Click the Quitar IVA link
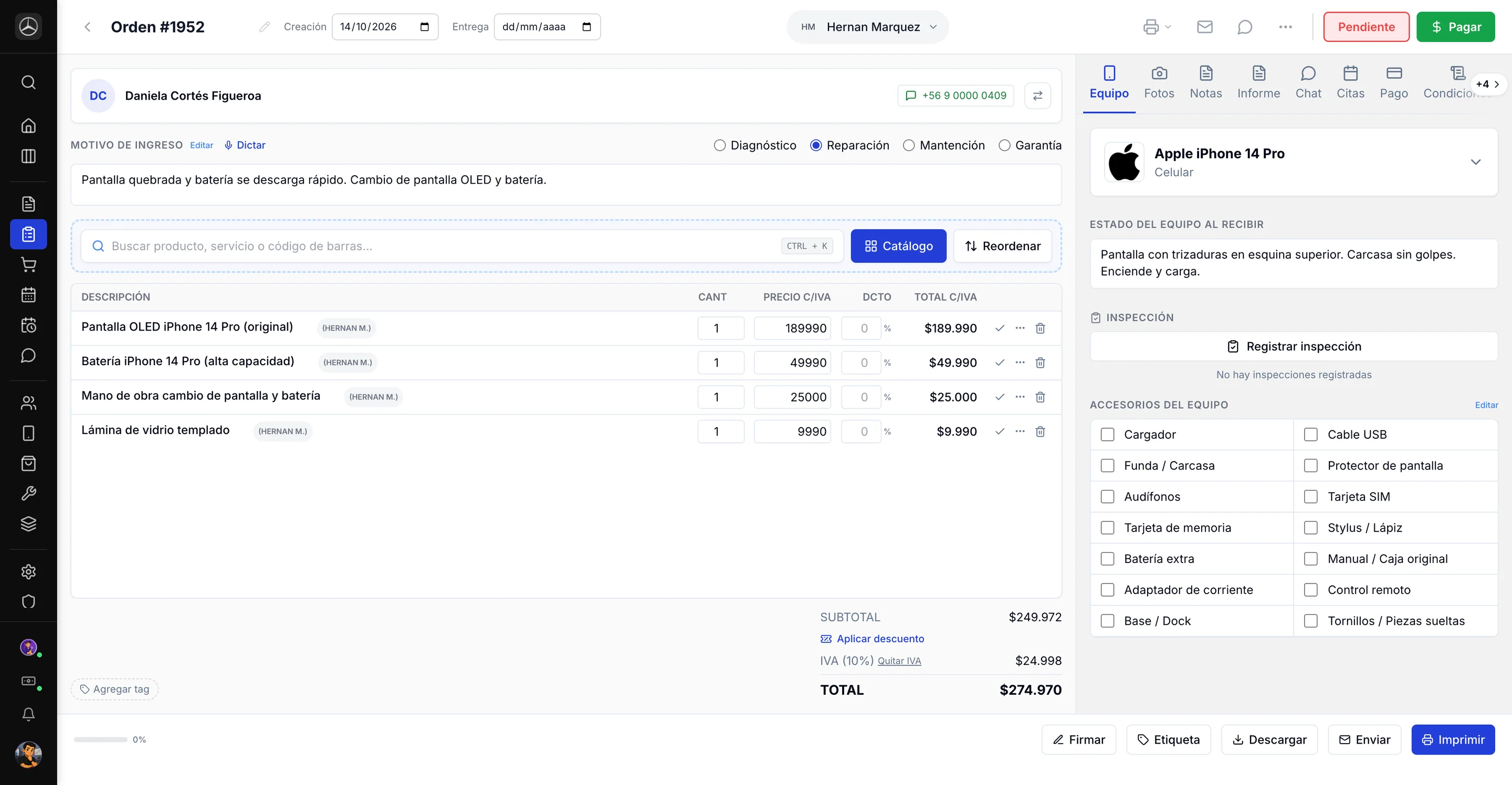This screenshot has height=785, width=1512. [899, 661]
